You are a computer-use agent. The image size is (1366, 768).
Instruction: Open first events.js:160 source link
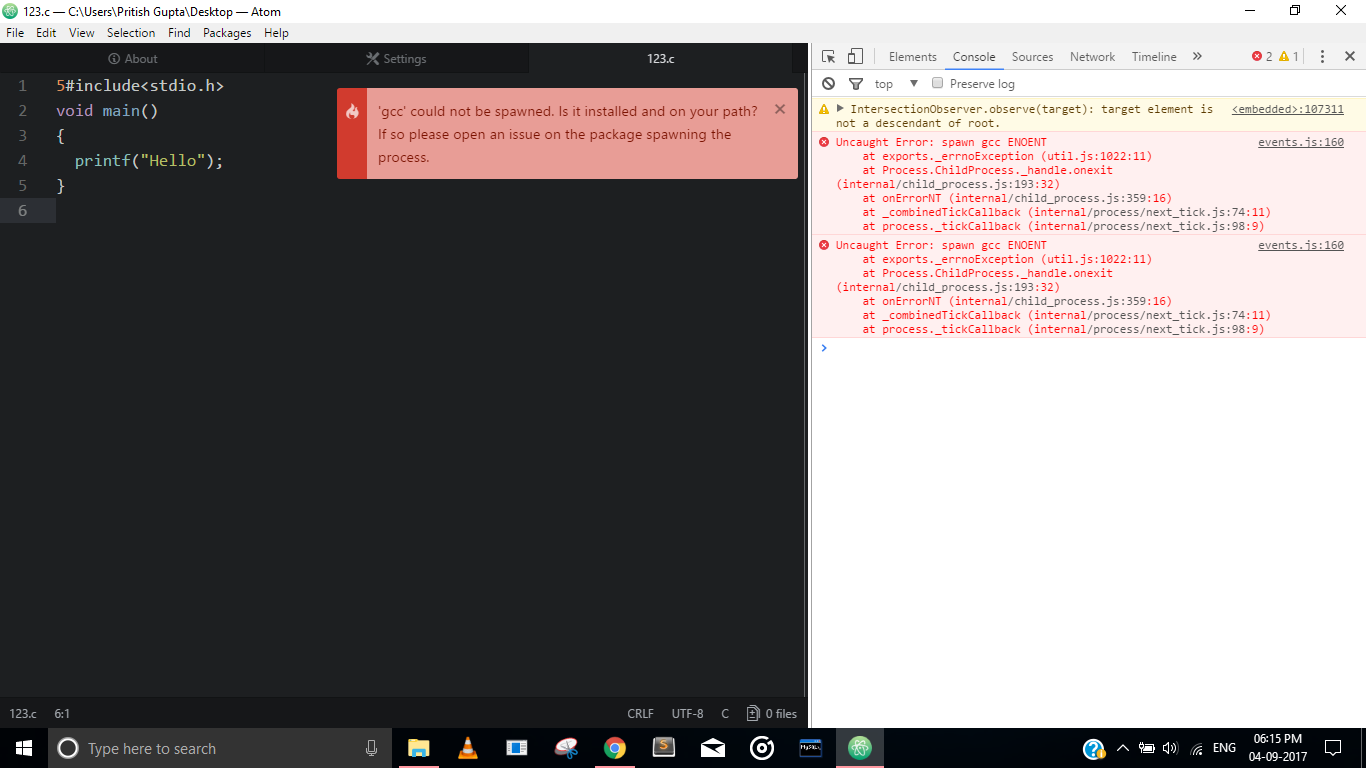click(1301, 142)
